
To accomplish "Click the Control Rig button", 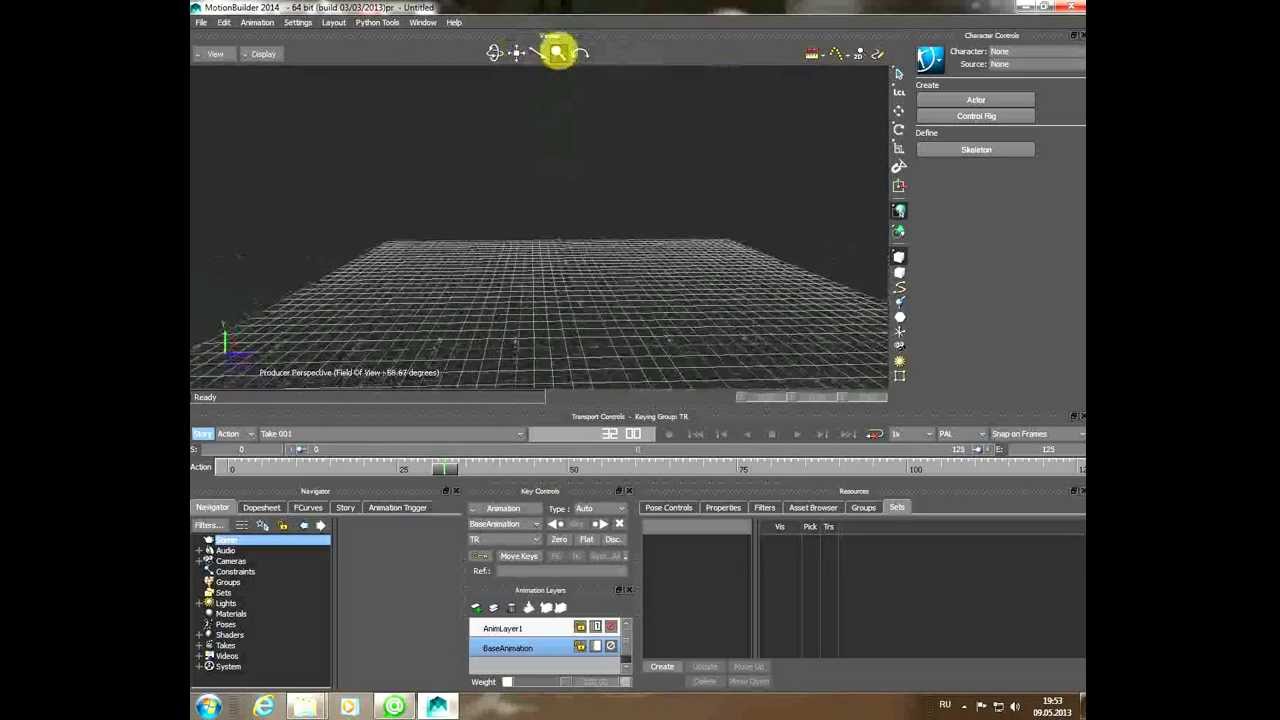I will click(x=976, y=116).
